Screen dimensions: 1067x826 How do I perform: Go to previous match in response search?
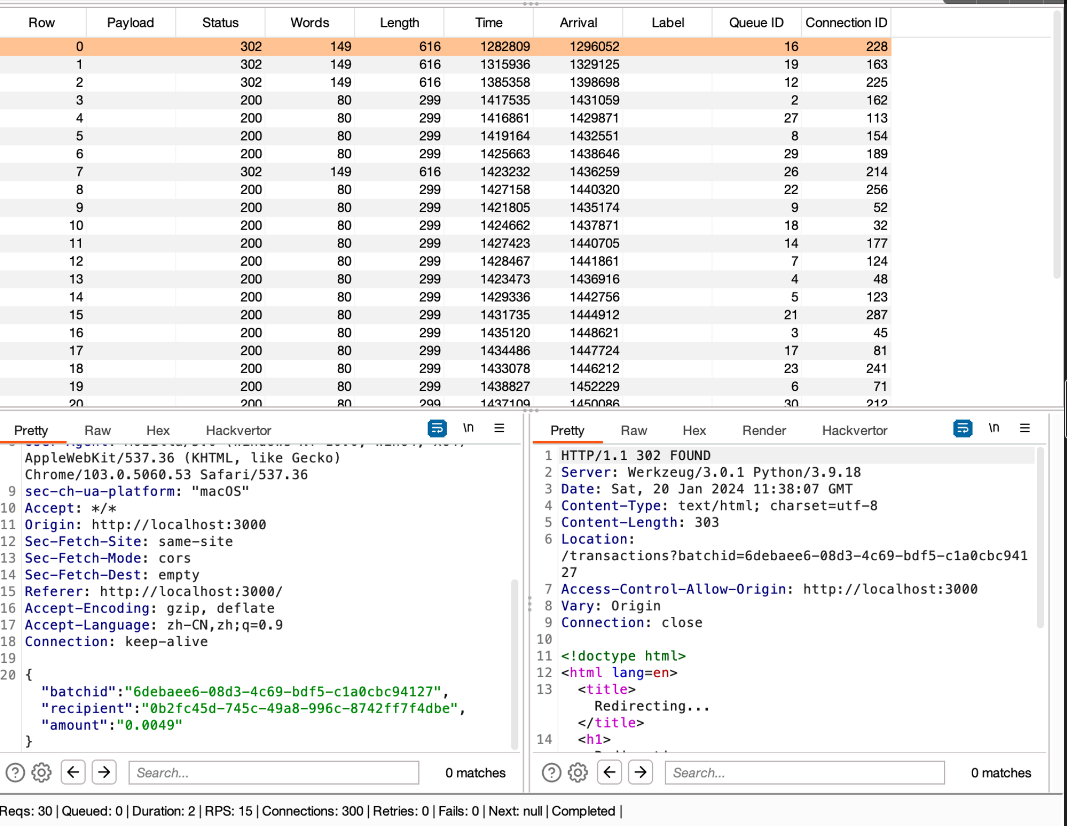pos(609,772)
